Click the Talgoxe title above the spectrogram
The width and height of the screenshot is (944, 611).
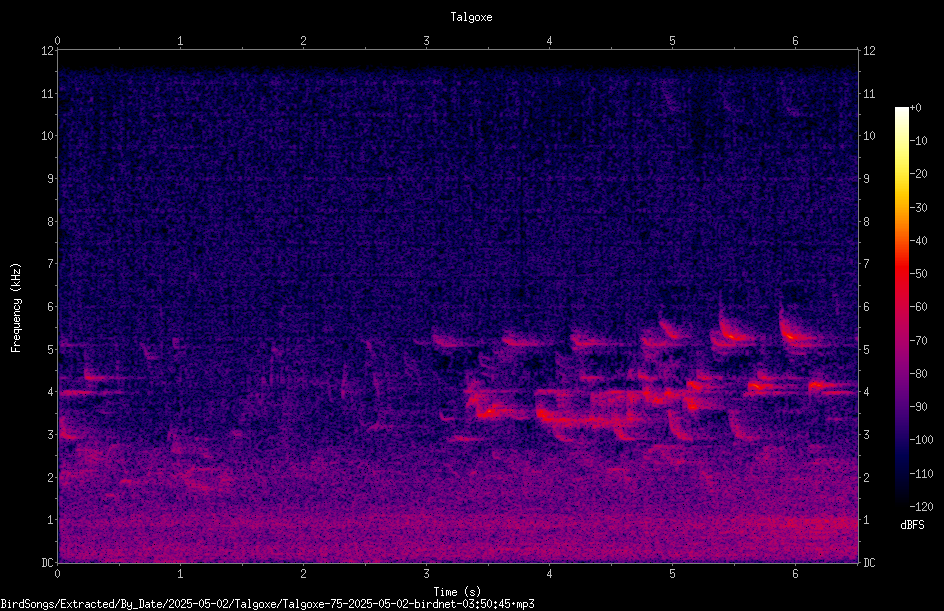(x=471, y=17)
